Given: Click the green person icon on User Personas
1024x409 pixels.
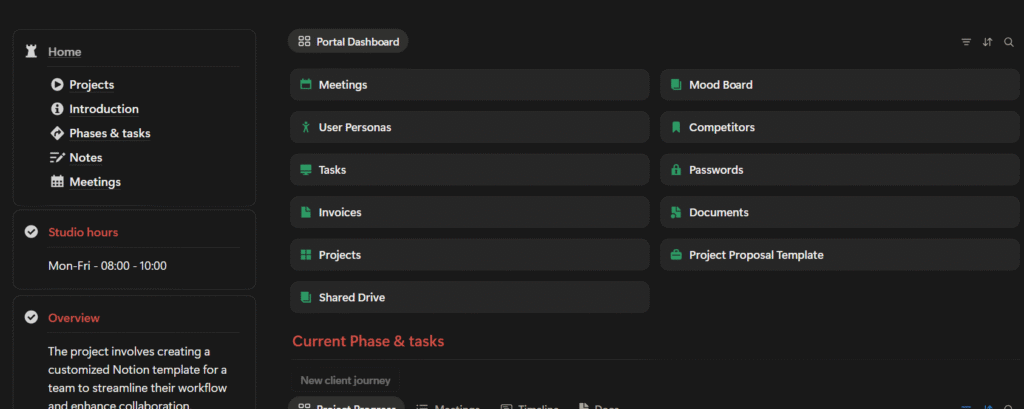Looking at the screenshot, I should click(x=305, y=127).
